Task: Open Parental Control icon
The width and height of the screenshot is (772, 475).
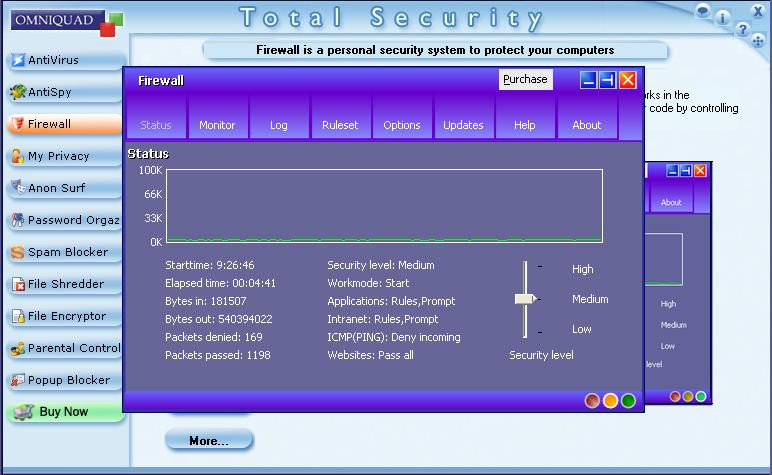Action: 18,348
